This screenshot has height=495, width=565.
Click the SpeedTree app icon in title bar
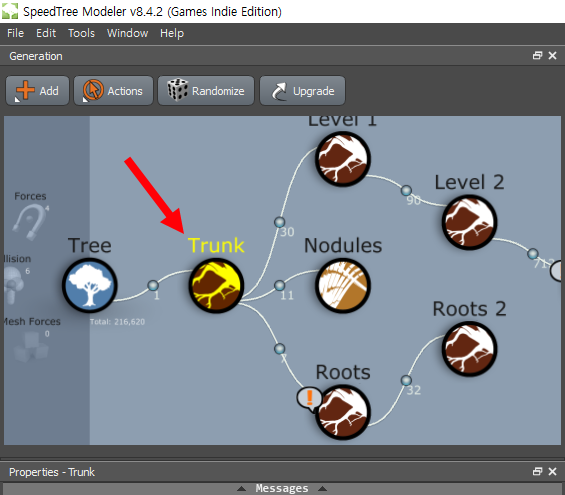coord(10,11)
